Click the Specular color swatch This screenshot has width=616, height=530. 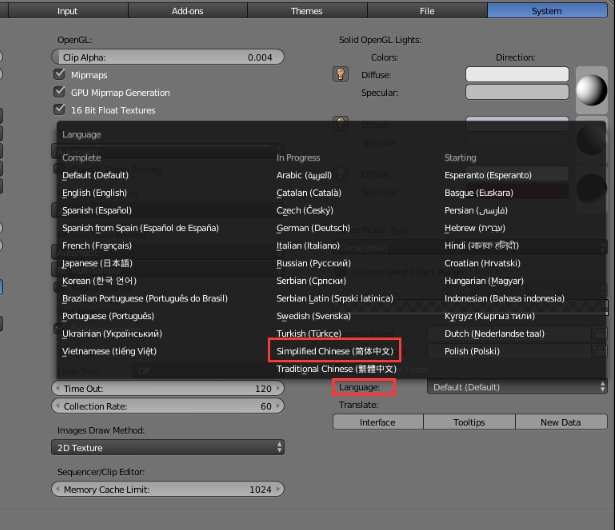click(x=517, y=92)
